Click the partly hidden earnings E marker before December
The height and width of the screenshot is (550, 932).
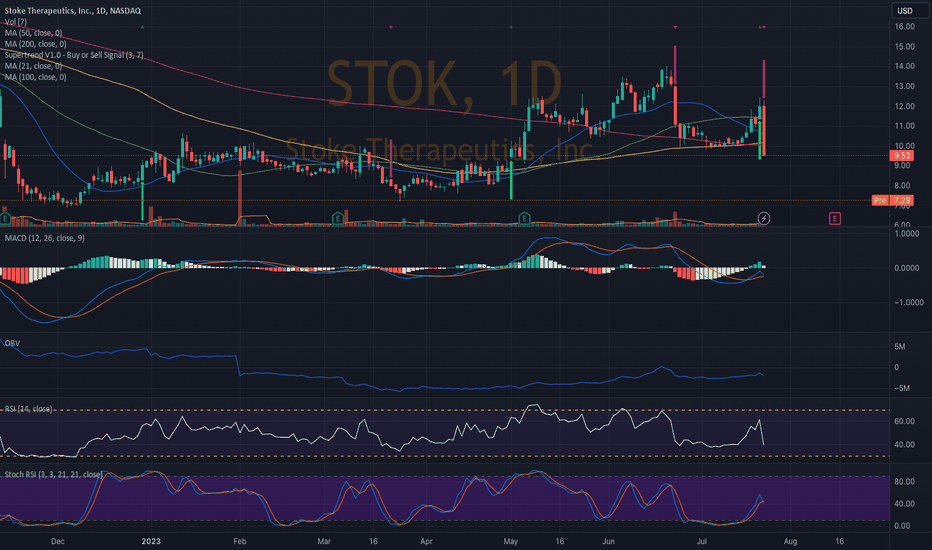4,219
